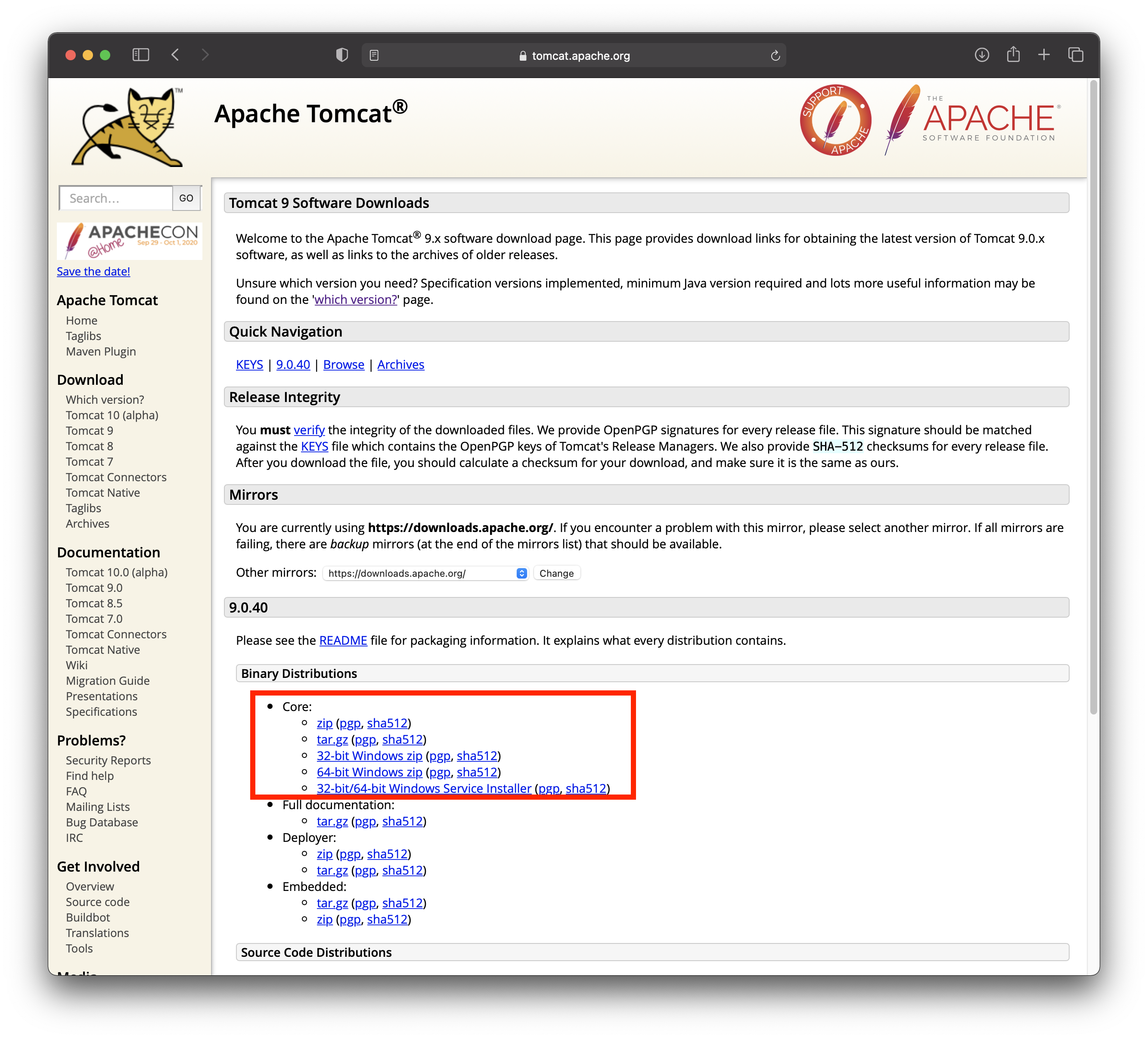1148x1039 pixels.
Task: Download Full documentation tar.gz
Action: pos(332,821)
